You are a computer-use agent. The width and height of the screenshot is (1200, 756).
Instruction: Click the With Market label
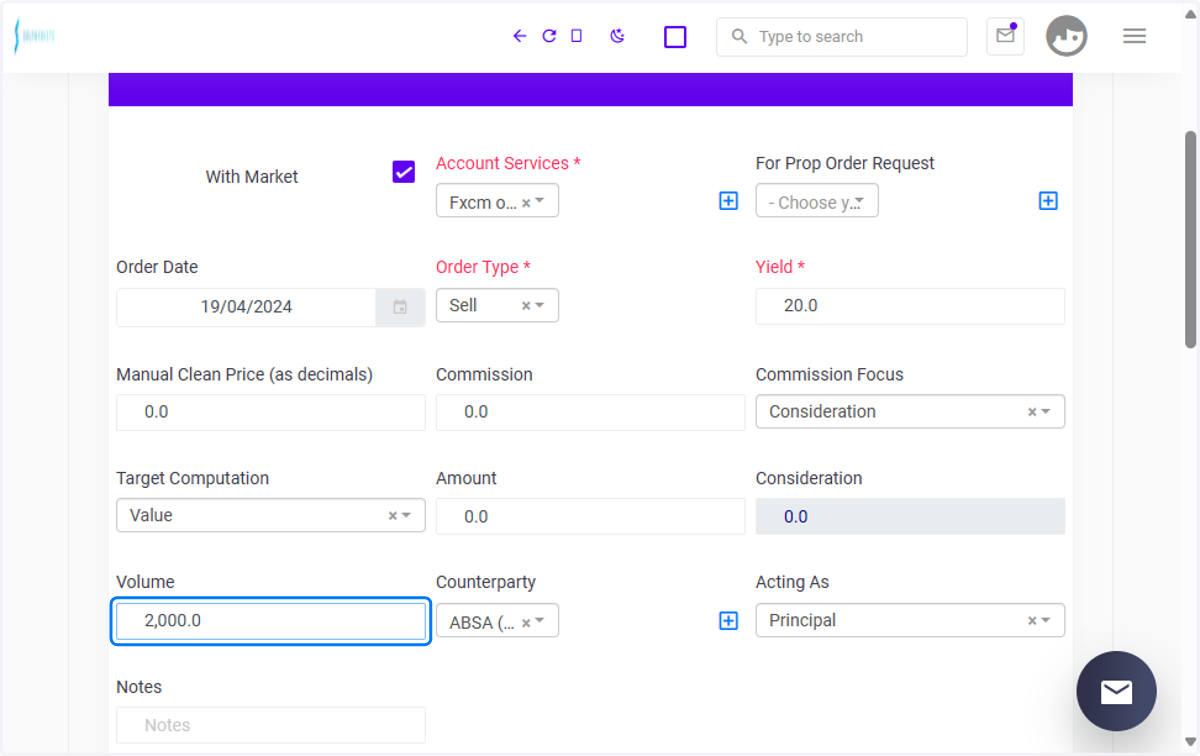pos(252,177)
